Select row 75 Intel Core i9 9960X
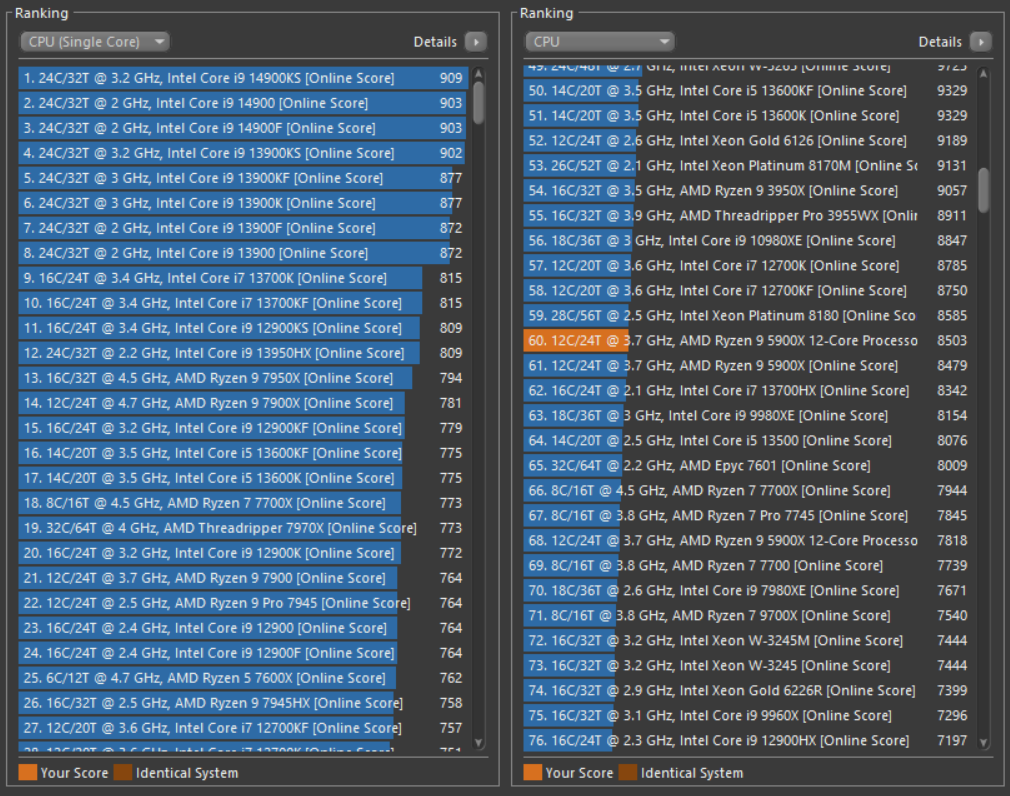 tap(748, 715)
